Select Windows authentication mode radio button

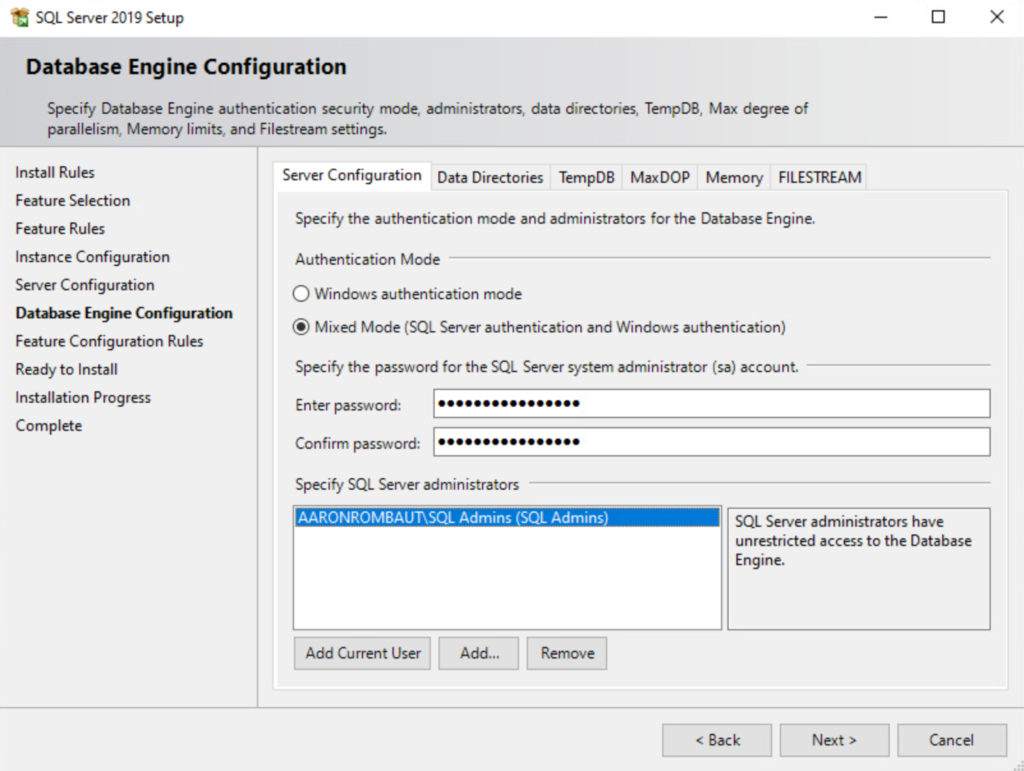[301, 294]
